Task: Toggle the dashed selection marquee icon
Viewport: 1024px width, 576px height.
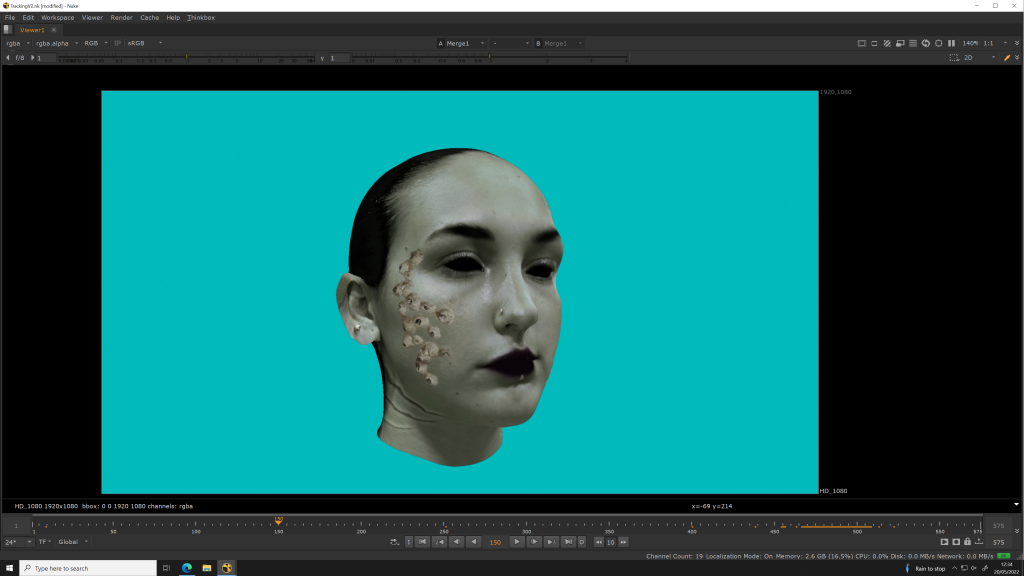Action: [954, 58]
